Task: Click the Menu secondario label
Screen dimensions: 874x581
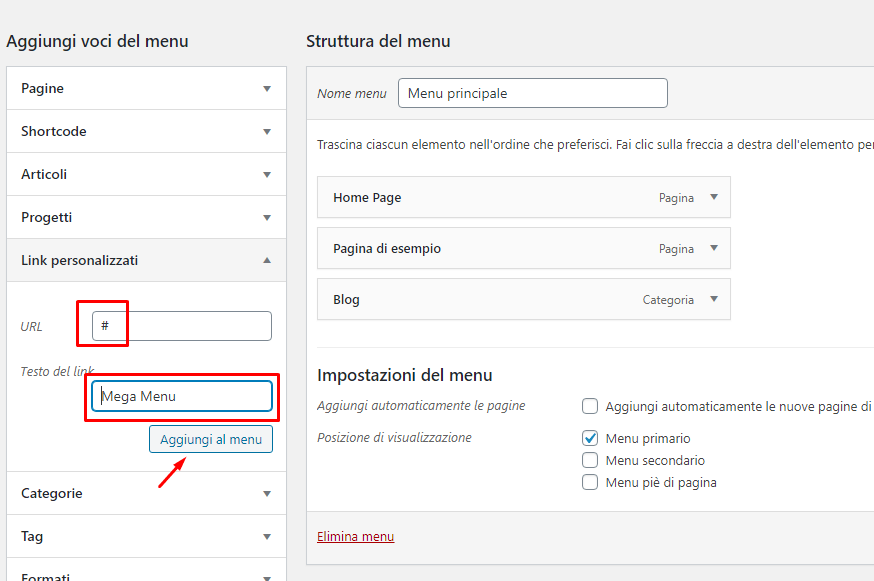Action: 655,461
